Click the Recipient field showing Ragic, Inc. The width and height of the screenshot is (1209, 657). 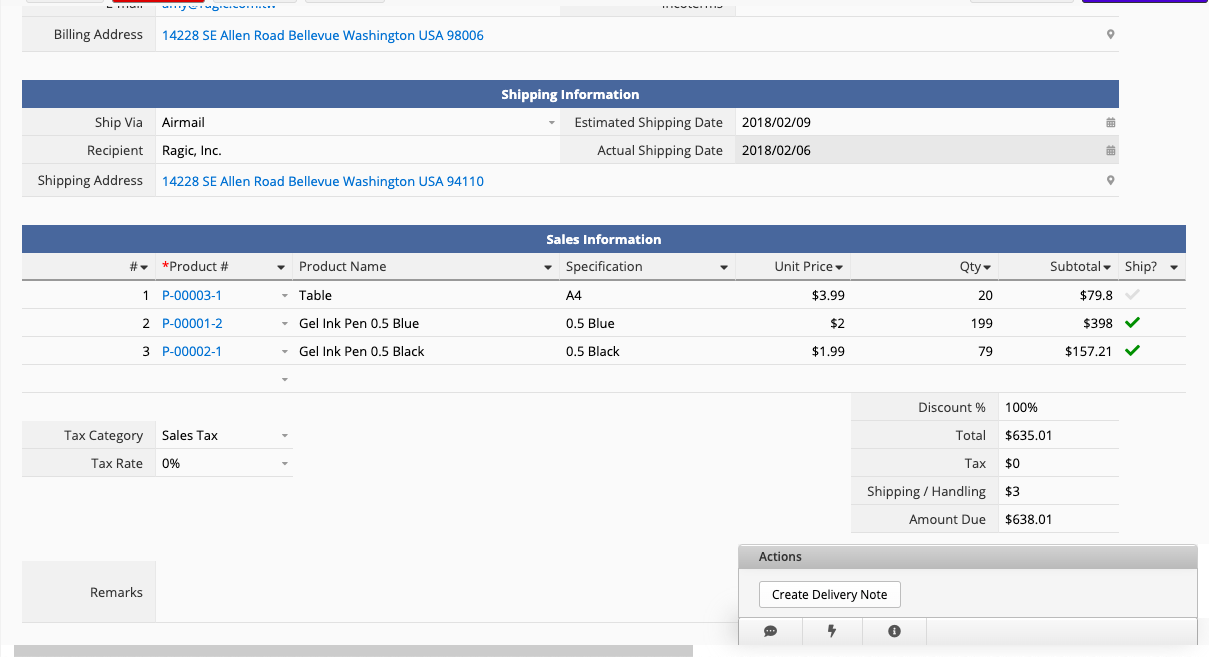point(358,151)
